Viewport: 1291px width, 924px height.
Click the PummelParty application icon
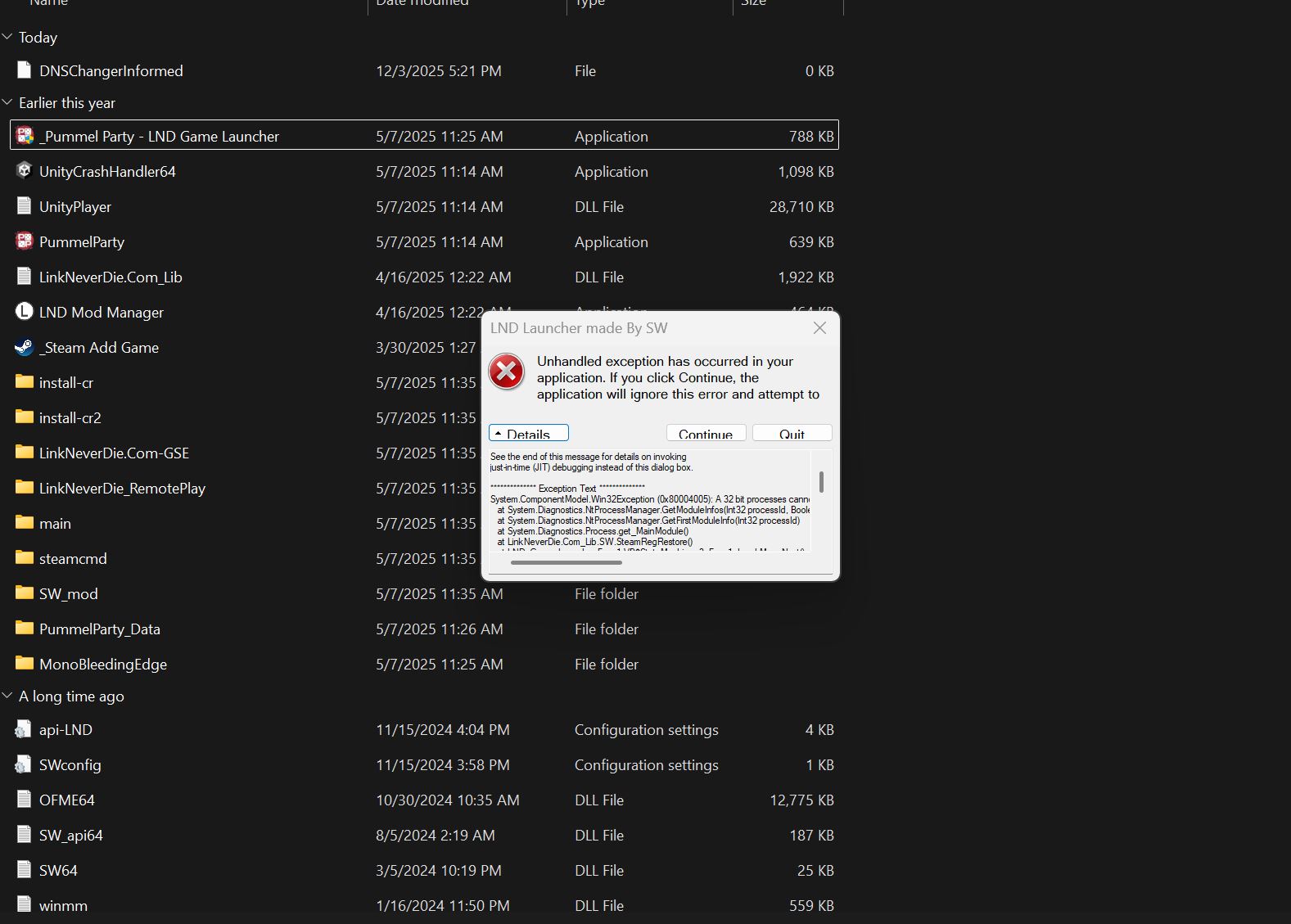pyautogui.click(x=25, y=241)
